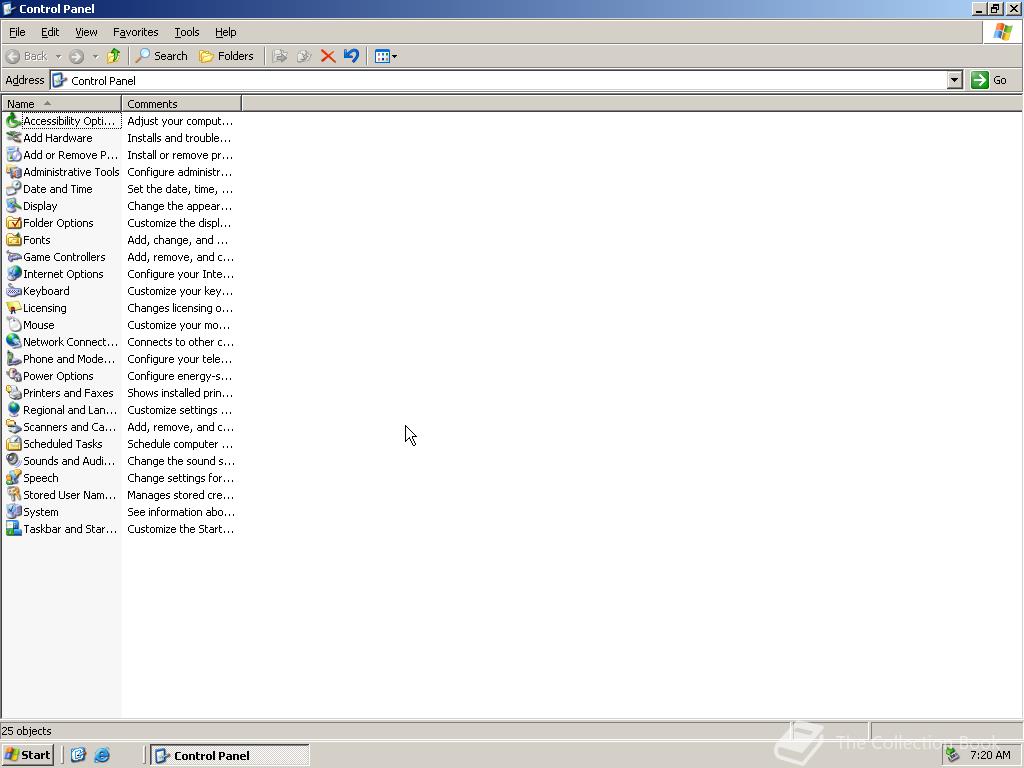
Task: Open the Printers and Faxes icon
Action: point(13,392)
